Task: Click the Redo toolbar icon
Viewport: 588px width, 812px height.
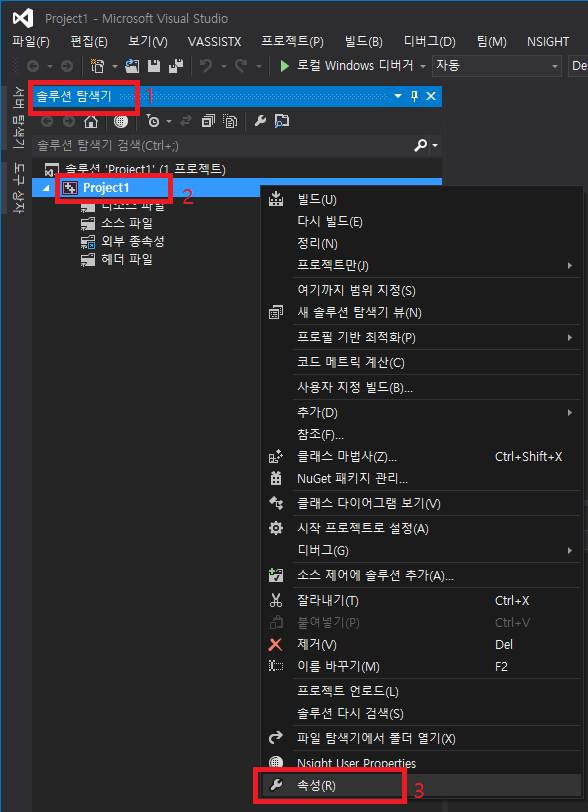Action: coord(241,66)
